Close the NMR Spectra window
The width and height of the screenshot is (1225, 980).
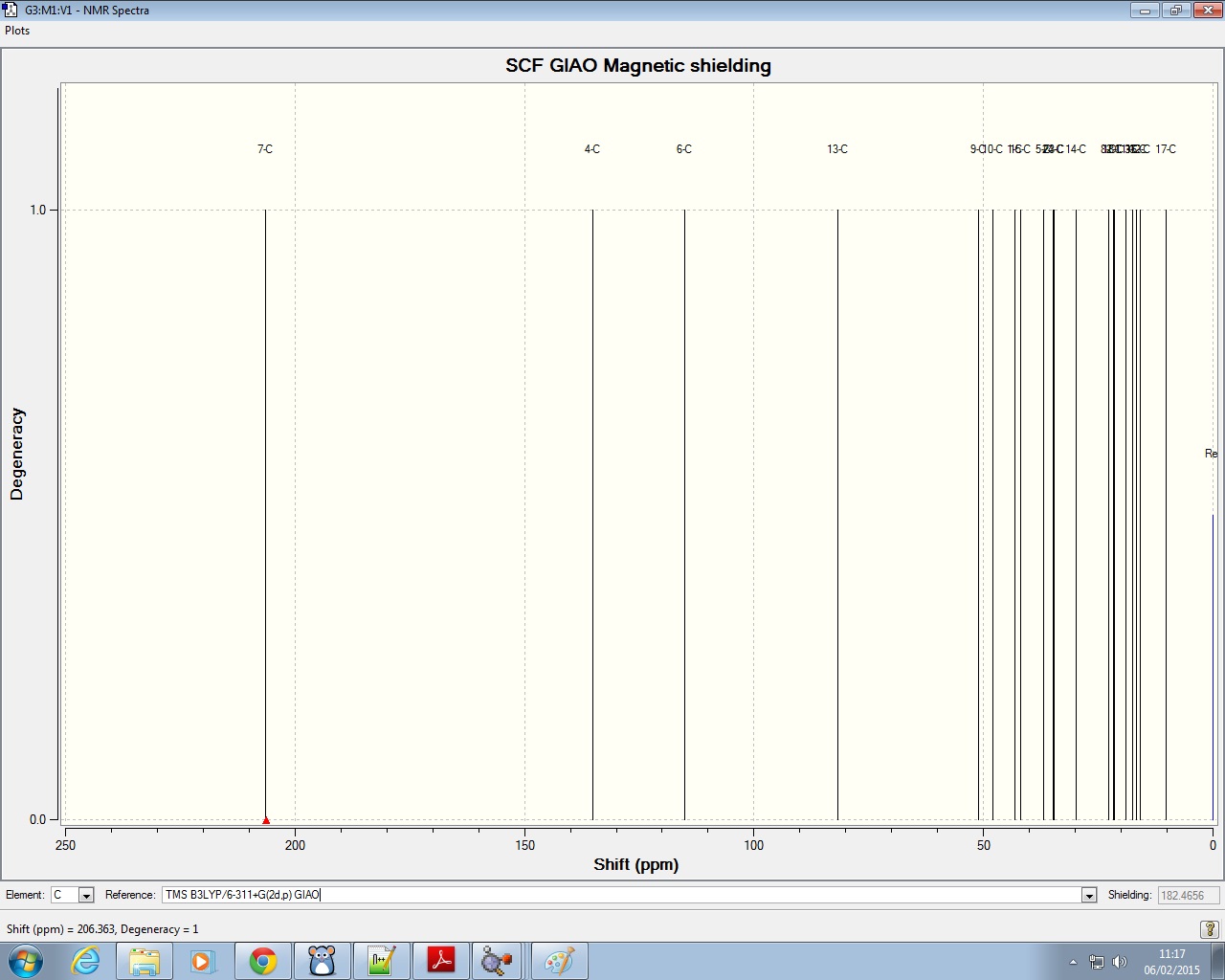point(1206,11)
